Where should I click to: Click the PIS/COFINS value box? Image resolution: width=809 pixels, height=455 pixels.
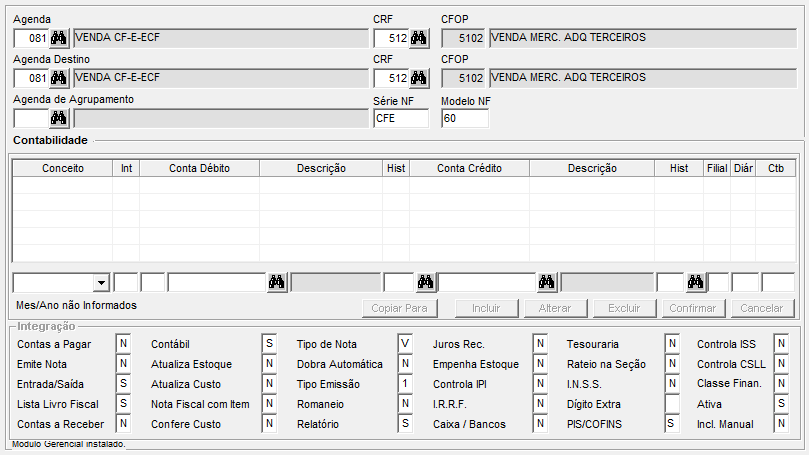[672, 424]
